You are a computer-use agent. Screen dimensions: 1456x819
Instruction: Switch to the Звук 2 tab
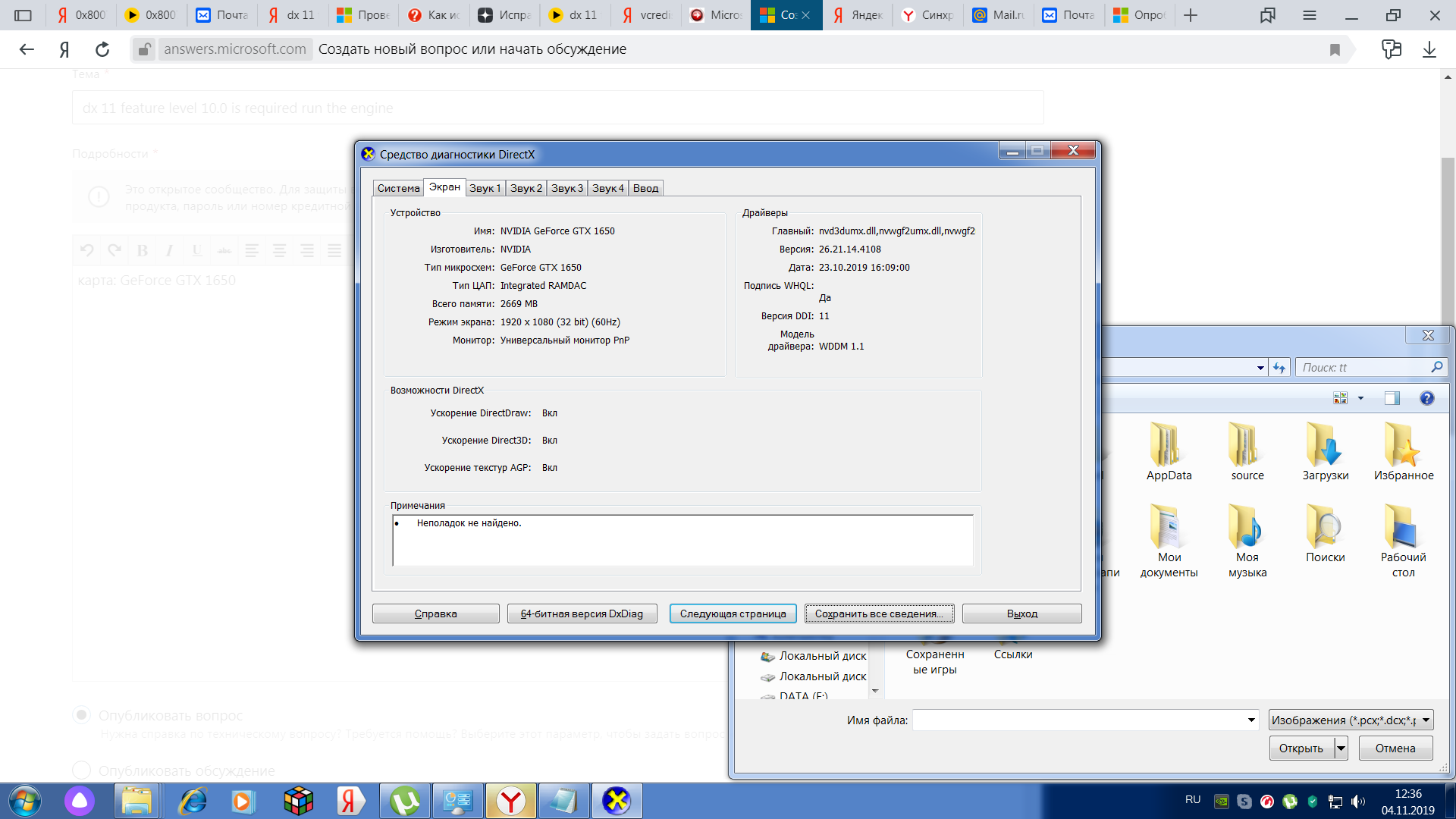[x=526, y=188]
